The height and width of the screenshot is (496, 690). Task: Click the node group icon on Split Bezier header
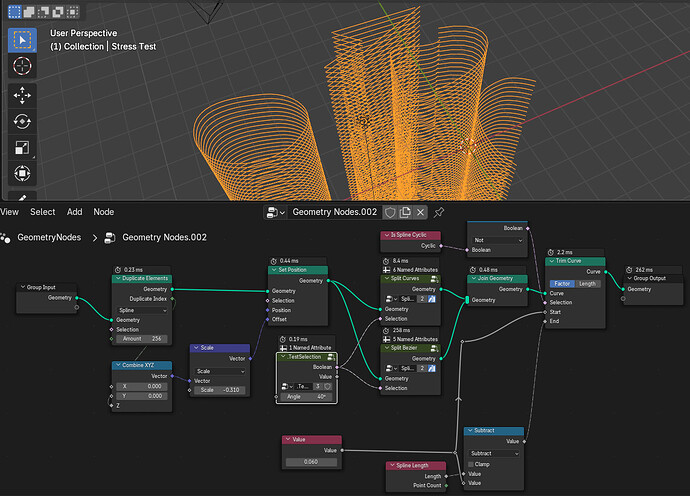coord(434,348)
